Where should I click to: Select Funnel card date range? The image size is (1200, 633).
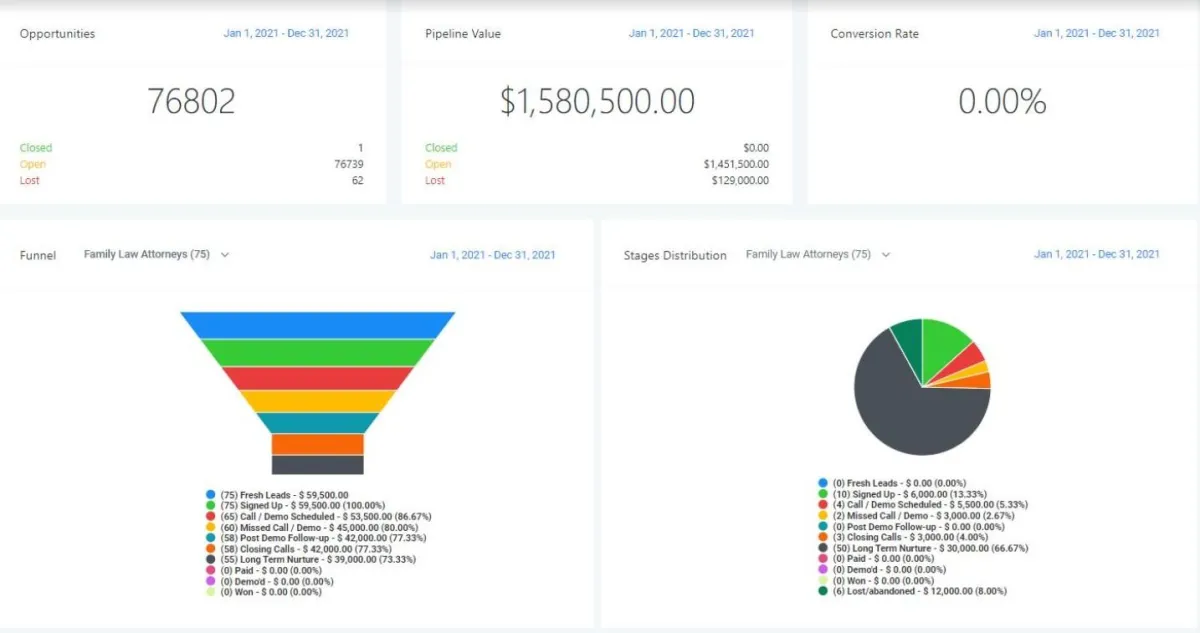pos(493,255)
